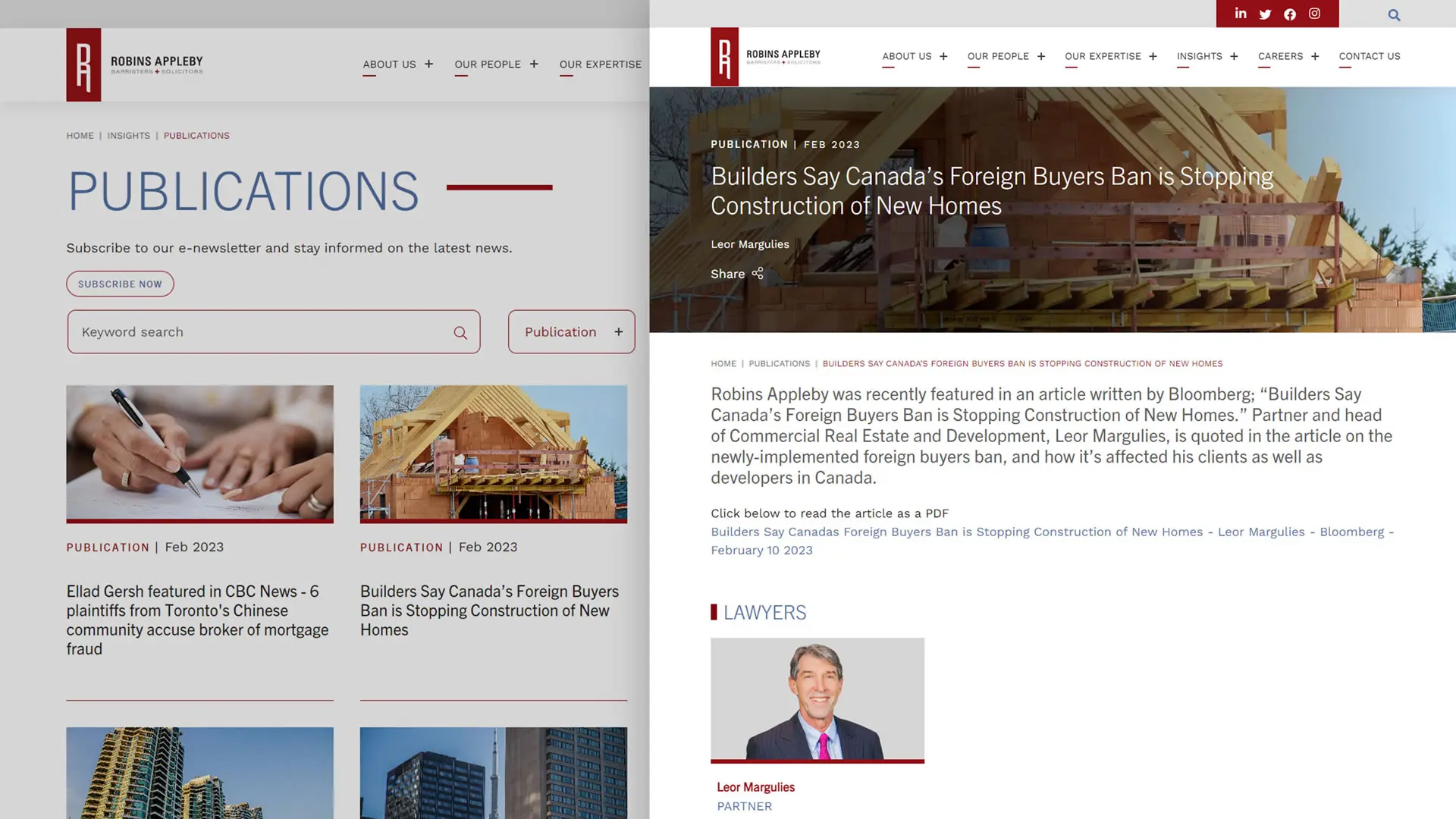This screenshot has width=1456, height=819.
Task: Expand the Careers menu plus sign
Action: (1315, 56)
